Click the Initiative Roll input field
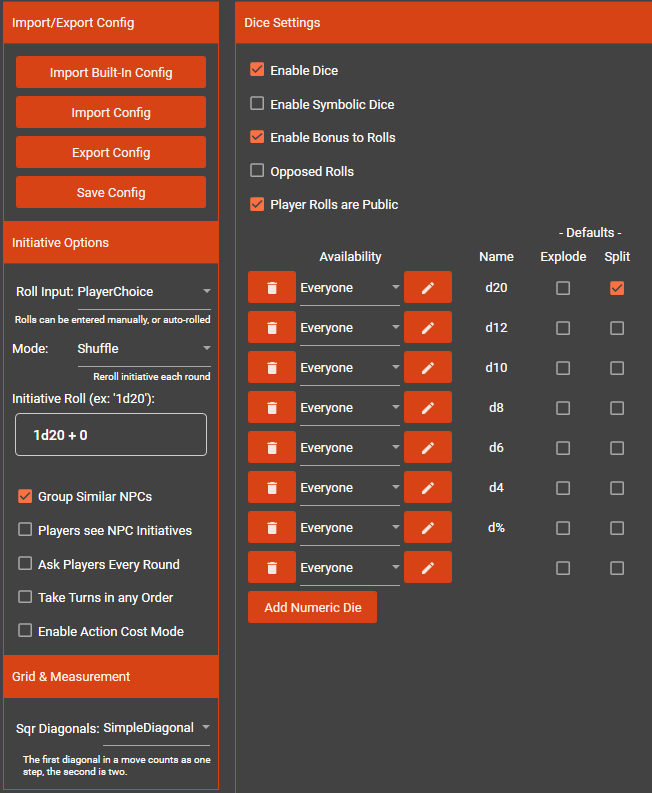The height and width of the screenshot is (793, 652). click(x=111, y=435)
